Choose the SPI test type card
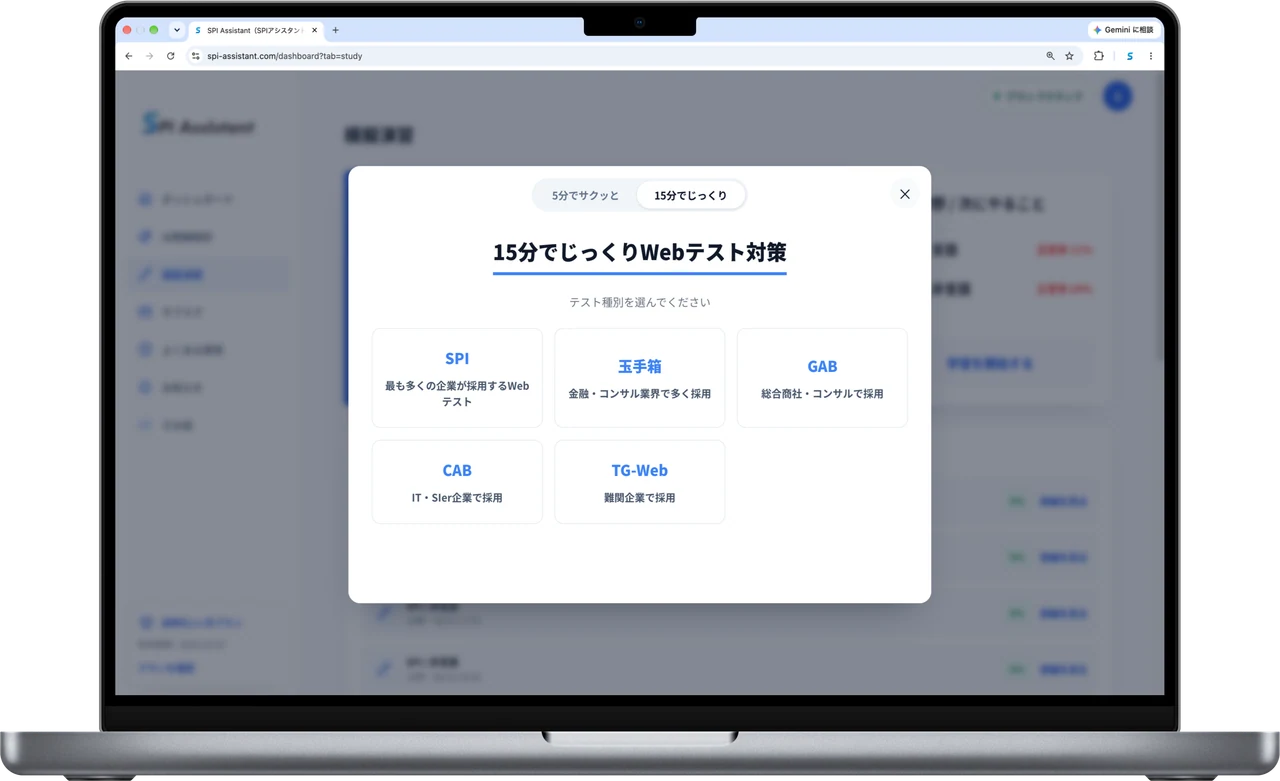Image resolution: width=1280 pixels, height=781 pixels. [457, 378]
